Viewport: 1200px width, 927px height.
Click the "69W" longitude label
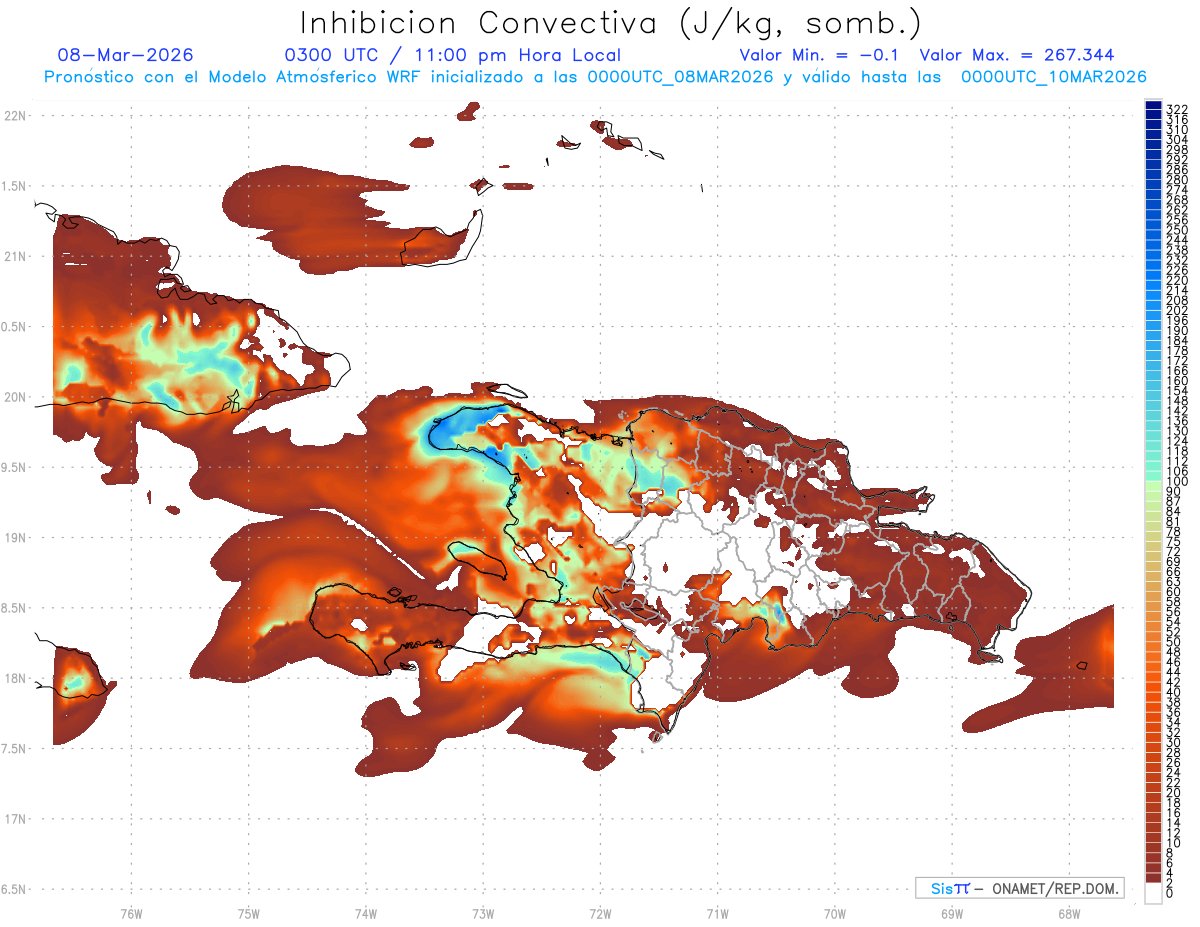tap(952, 913)
